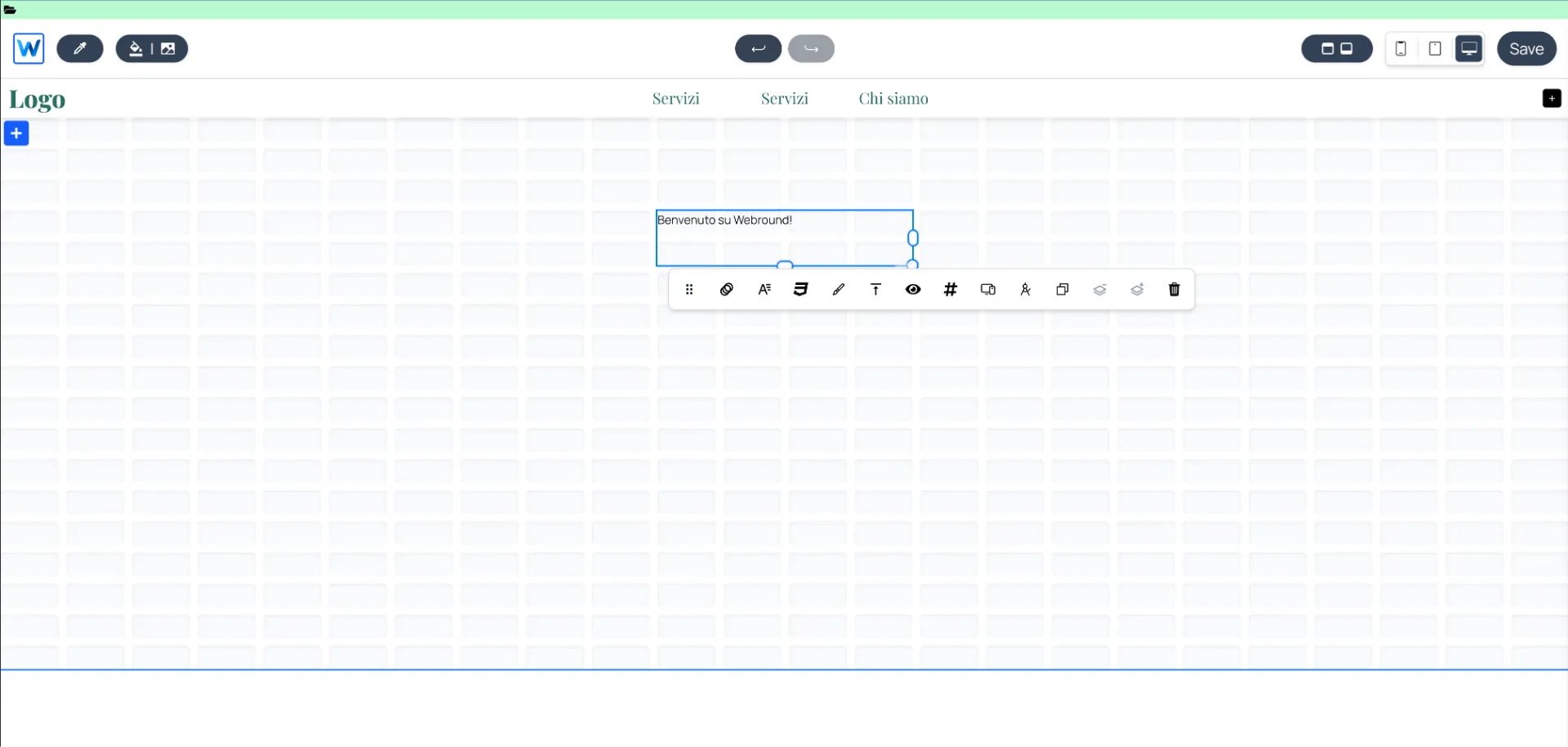The image size is (1568, 747).
Task: Switch to mobile phone preview
Action: [1401, 49]
